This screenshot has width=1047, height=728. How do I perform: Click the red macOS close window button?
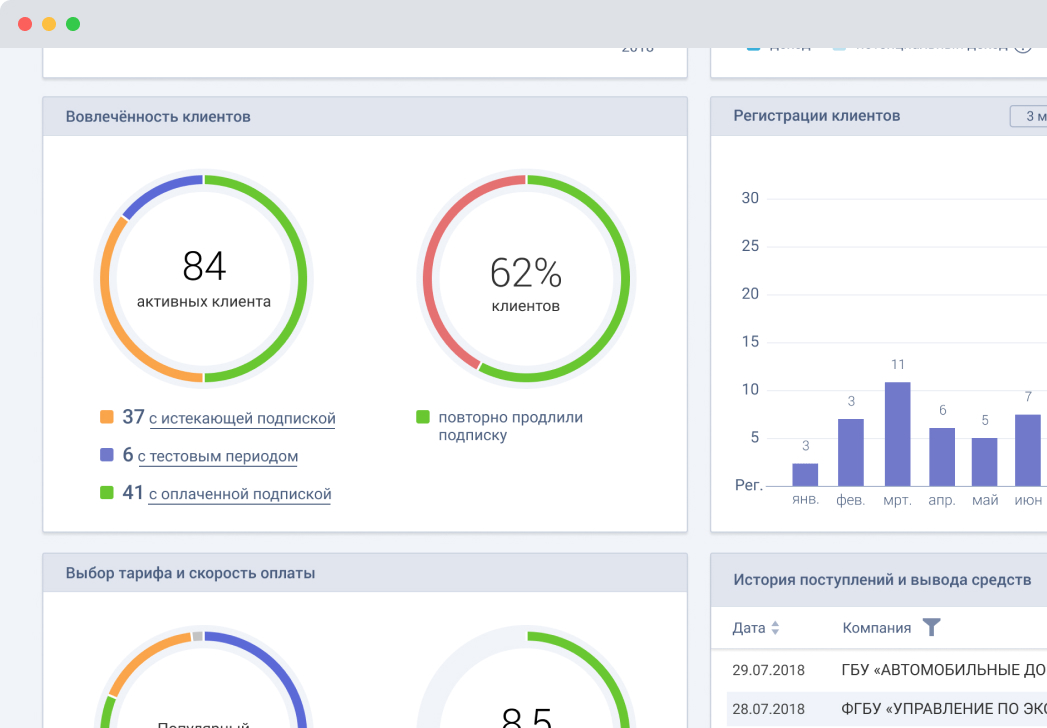(25, 24)
